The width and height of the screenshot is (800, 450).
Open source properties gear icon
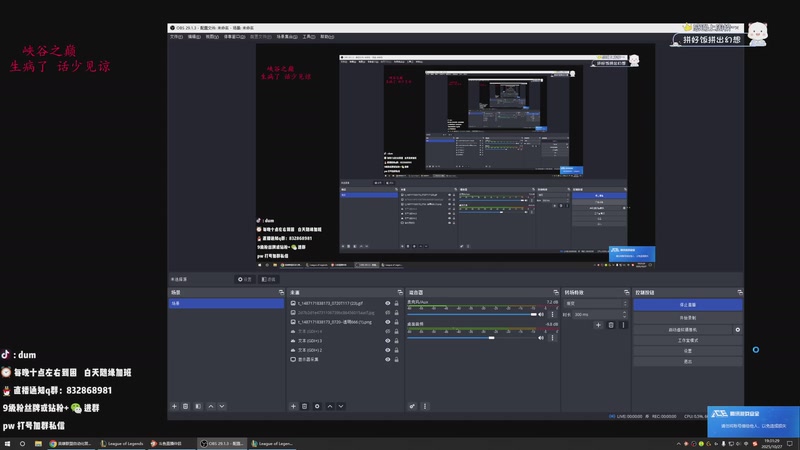point(317,406)
